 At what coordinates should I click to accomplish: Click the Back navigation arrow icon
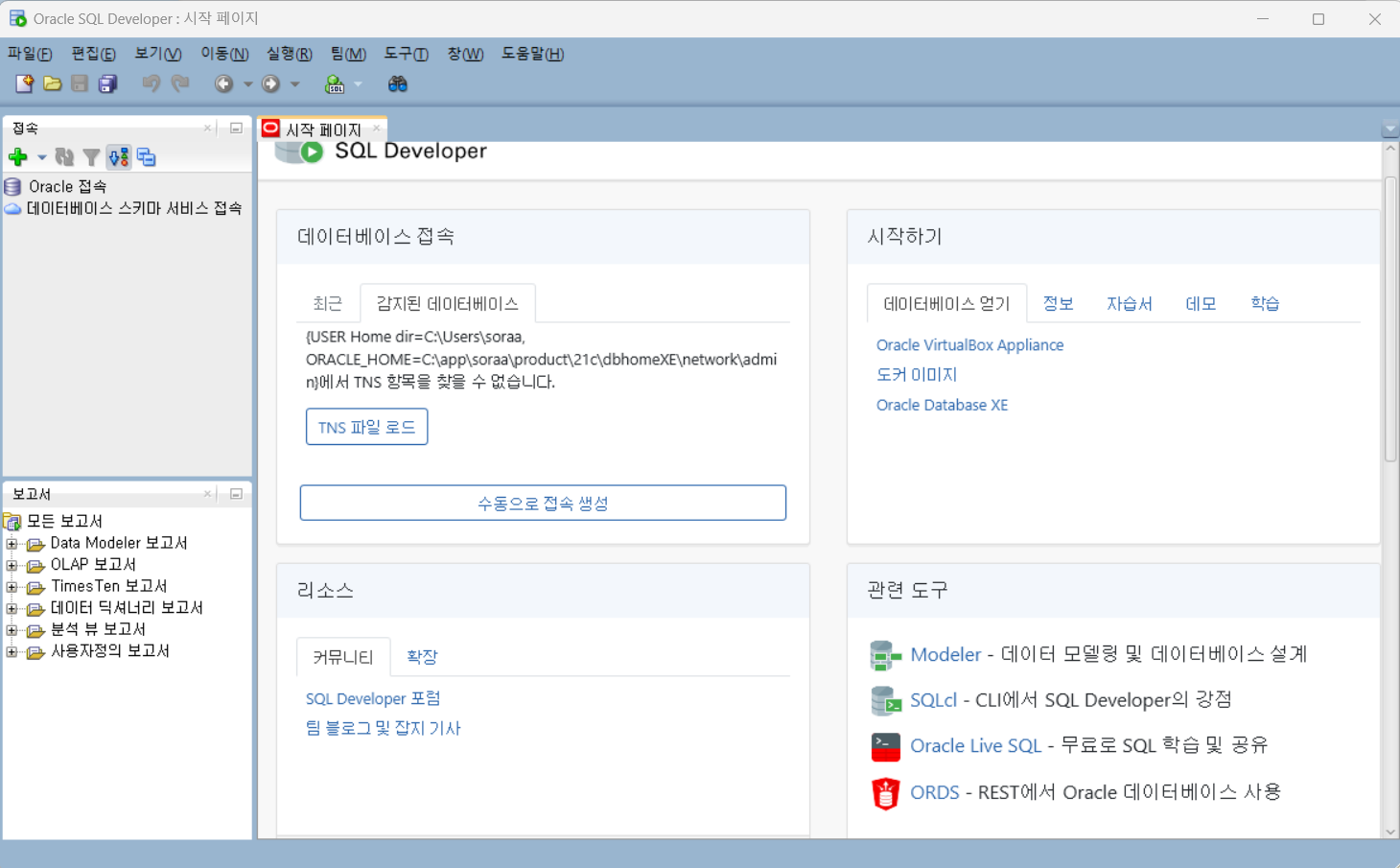click(223, 83)
